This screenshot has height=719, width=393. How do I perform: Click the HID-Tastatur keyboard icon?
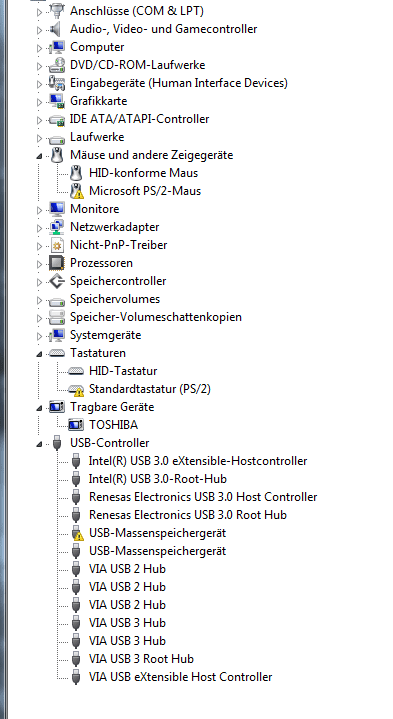pyautogui.click(x=76, y=371)
